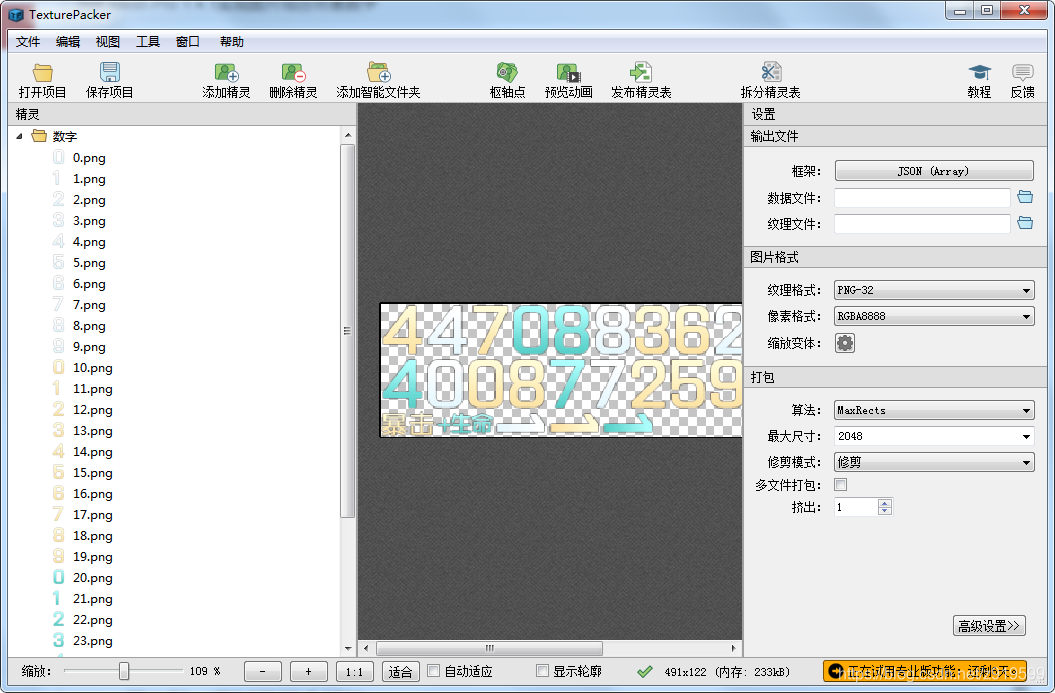Launch the 预览动画 (Preview Animation) tool
Screen dimensions: 1055x693
tap(569, 78)
